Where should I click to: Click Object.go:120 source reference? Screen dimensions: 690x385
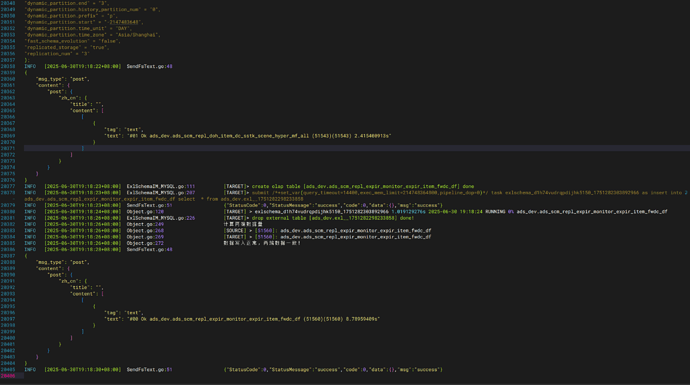[x=145, y=212]
